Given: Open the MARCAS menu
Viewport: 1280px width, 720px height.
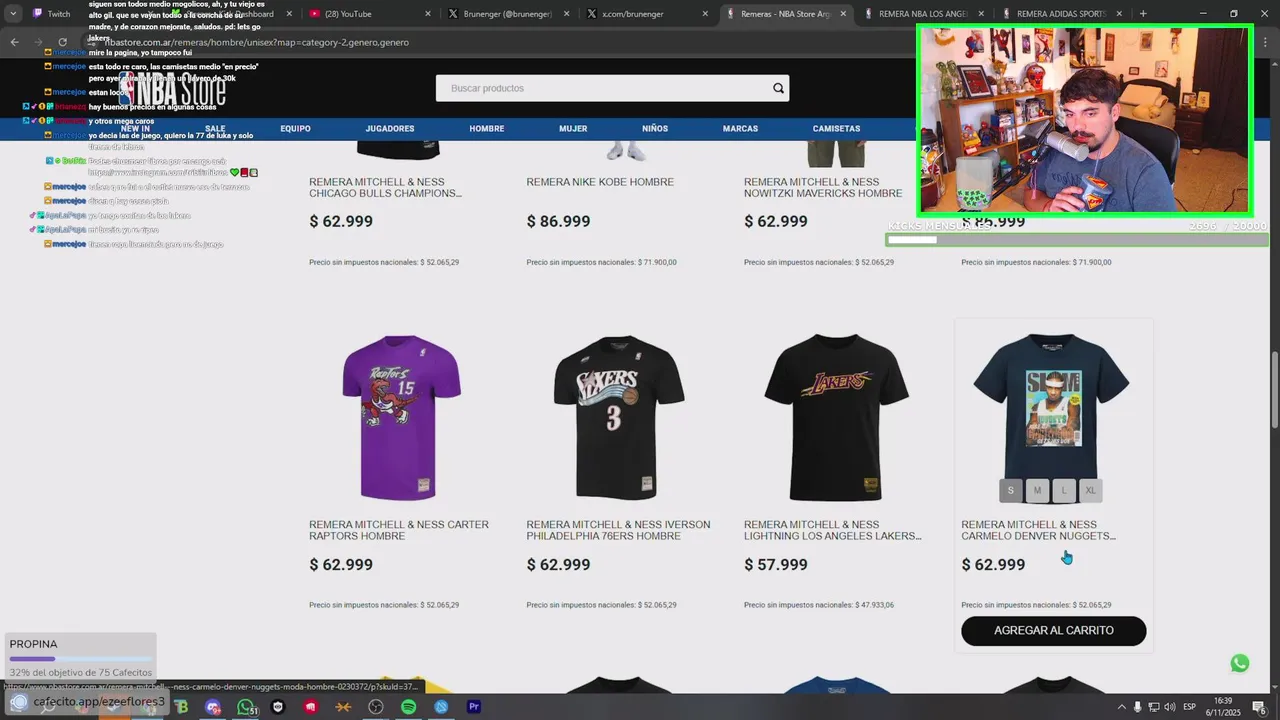Looking at the screenshot, I should (740, 129).
